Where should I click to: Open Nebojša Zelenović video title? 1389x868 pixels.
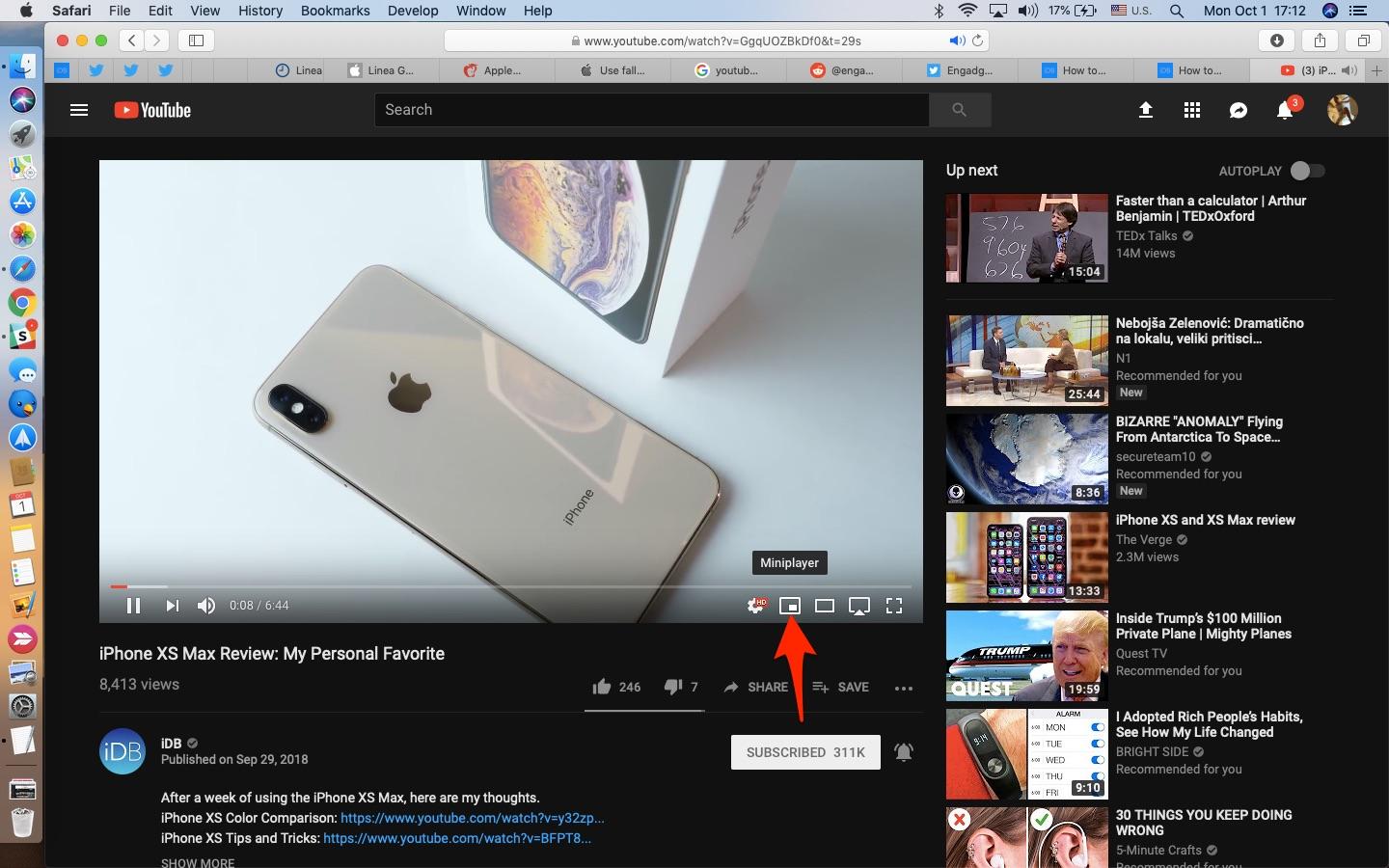[x=1210, y=331]
